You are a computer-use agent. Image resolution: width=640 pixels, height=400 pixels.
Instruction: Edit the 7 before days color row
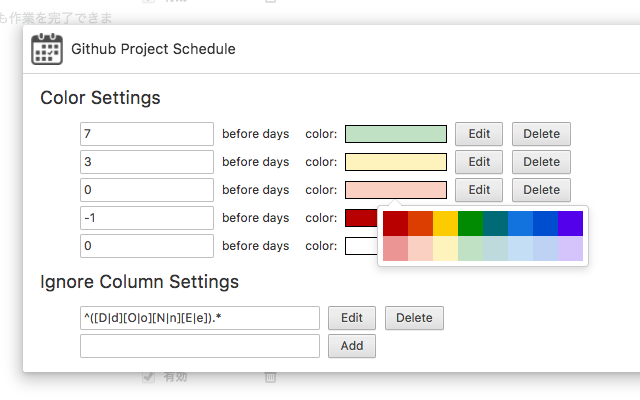(x=479, y=134)
